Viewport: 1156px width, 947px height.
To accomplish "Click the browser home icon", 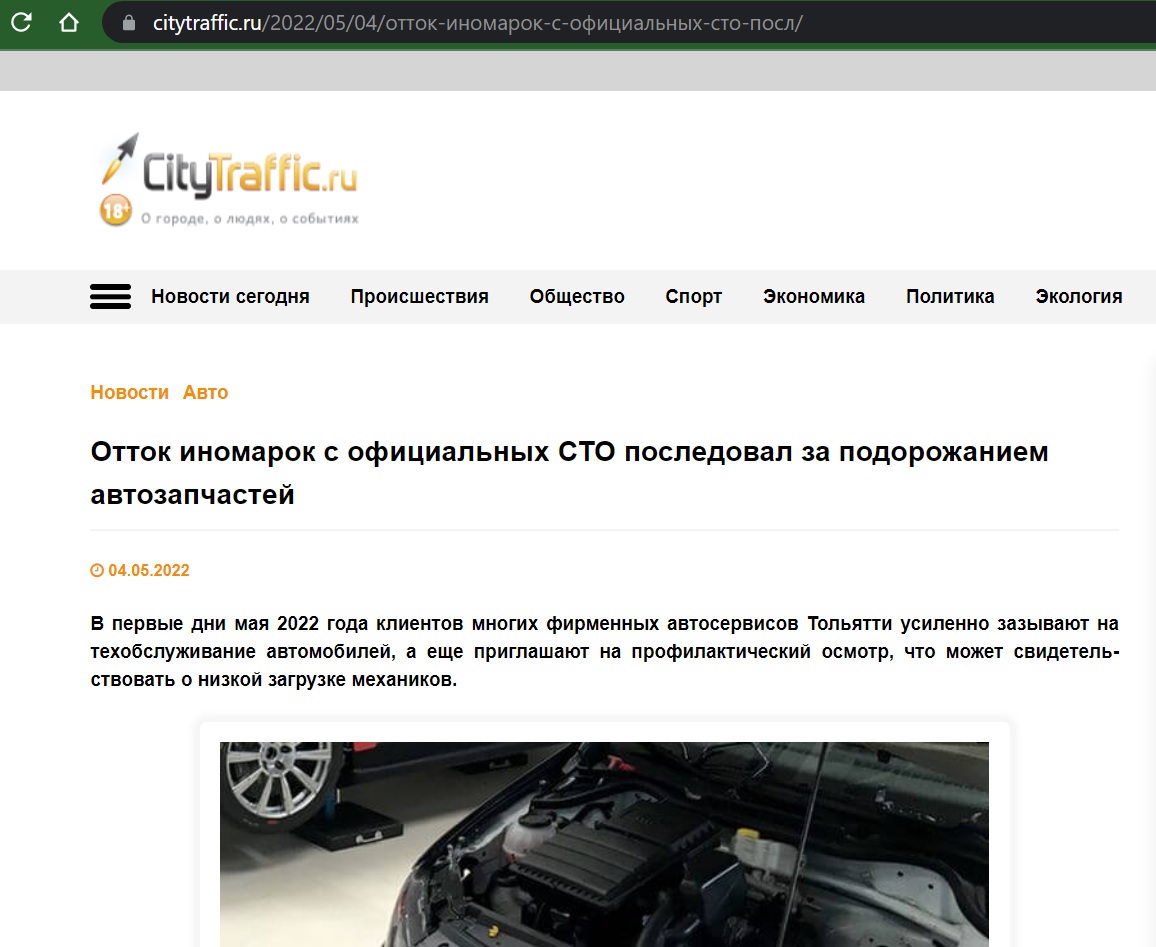I will click(69, 22).
